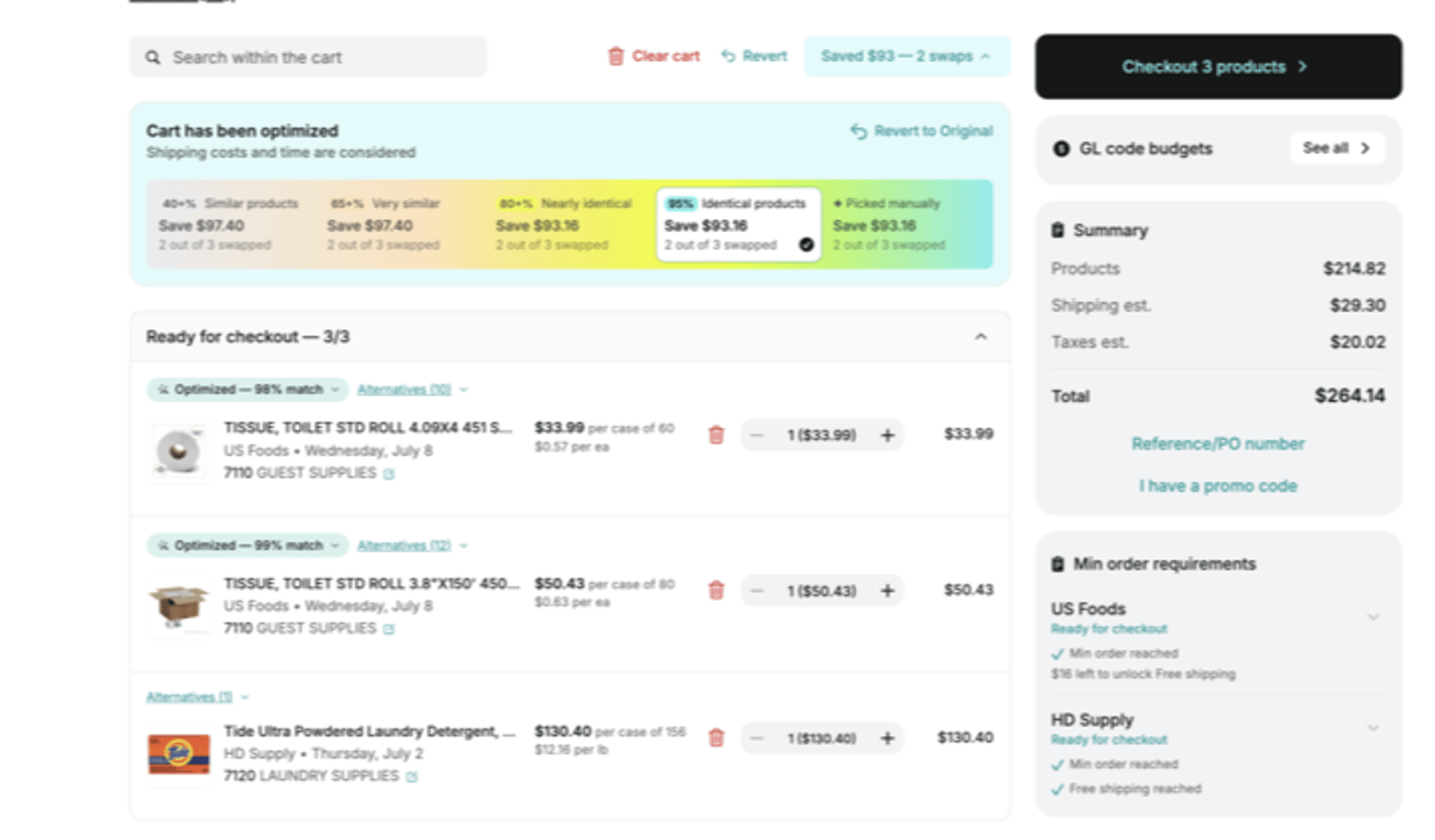Click the Summary clipboard icon
Image resolution: width=1435 pixels, height=840 pixels.
point(1058,230)
